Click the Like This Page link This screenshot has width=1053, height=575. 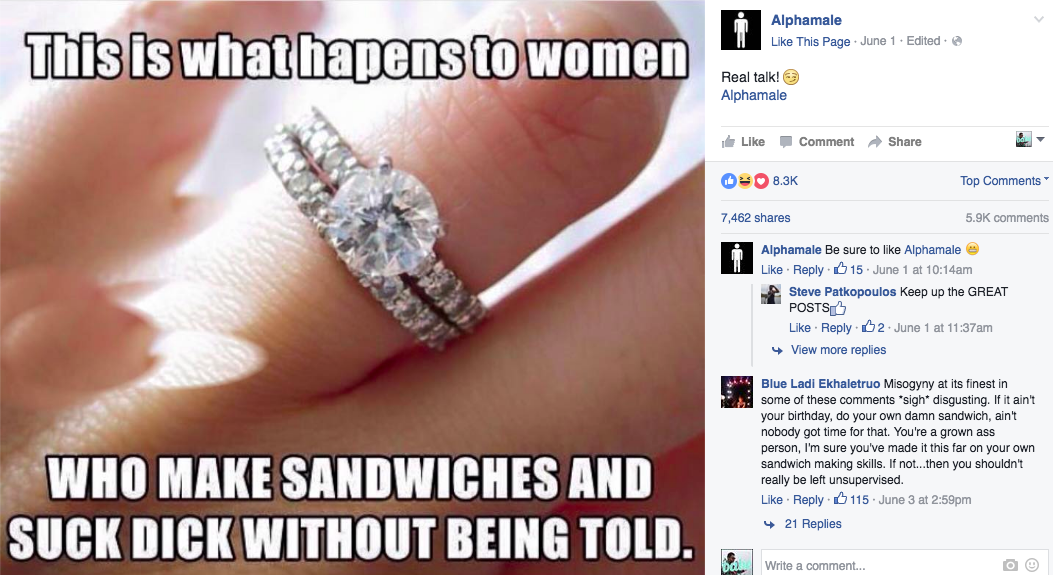pos(811,42)
